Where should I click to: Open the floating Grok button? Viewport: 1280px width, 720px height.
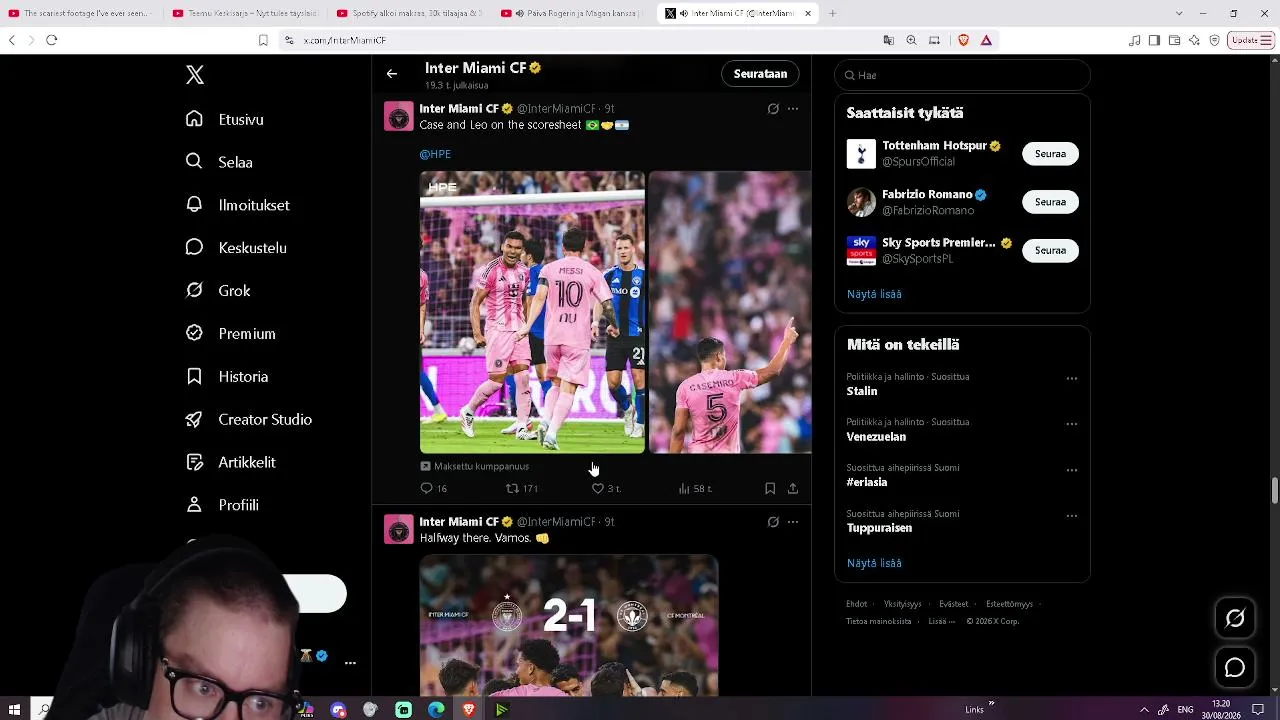tap(1235, 618)
